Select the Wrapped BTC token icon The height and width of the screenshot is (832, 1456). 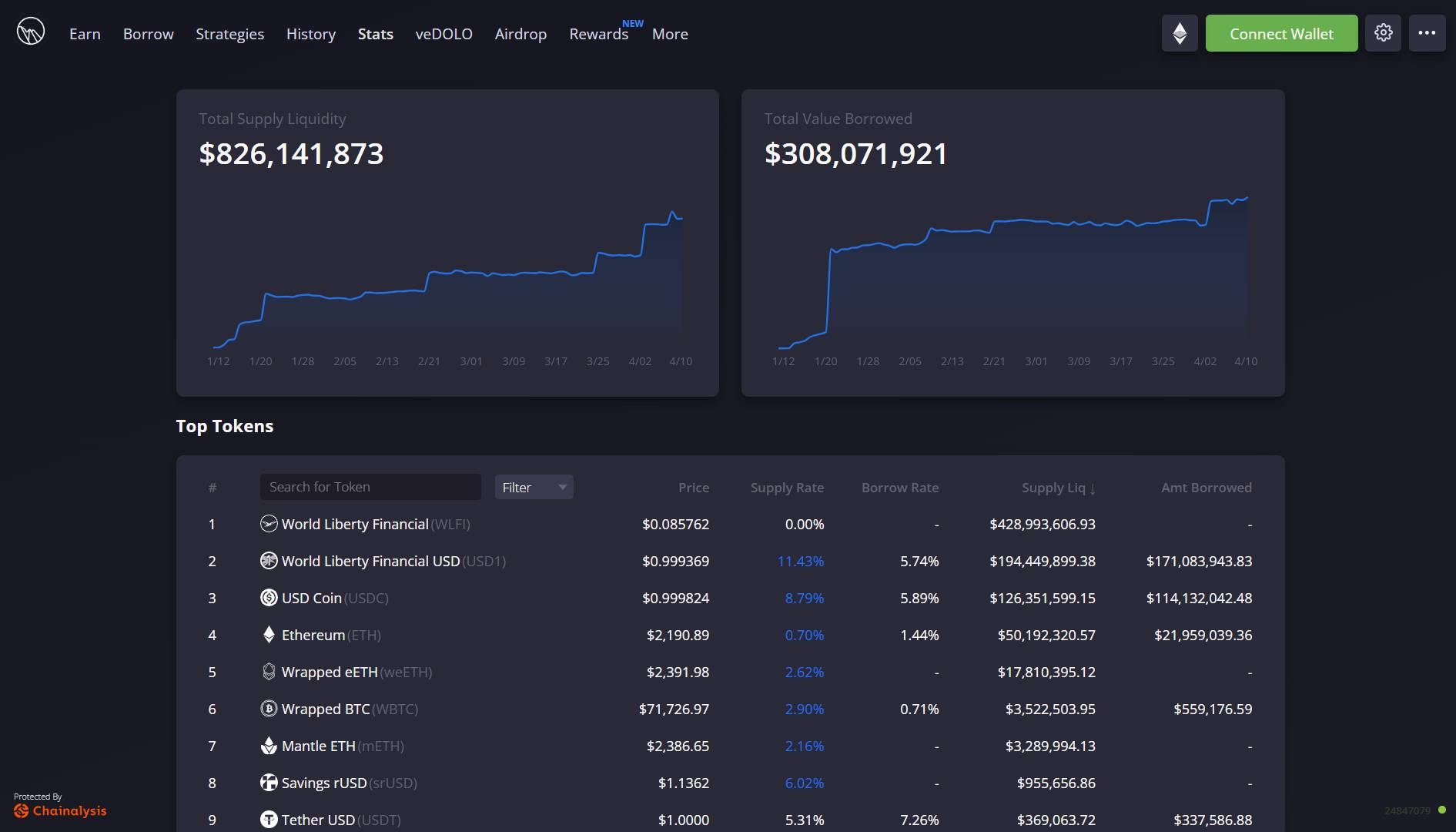[268, 709]
